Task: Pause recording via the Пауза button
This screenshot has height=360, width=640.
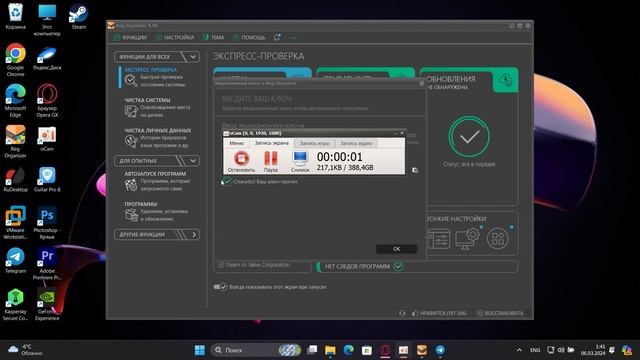Action: point(270,161)
